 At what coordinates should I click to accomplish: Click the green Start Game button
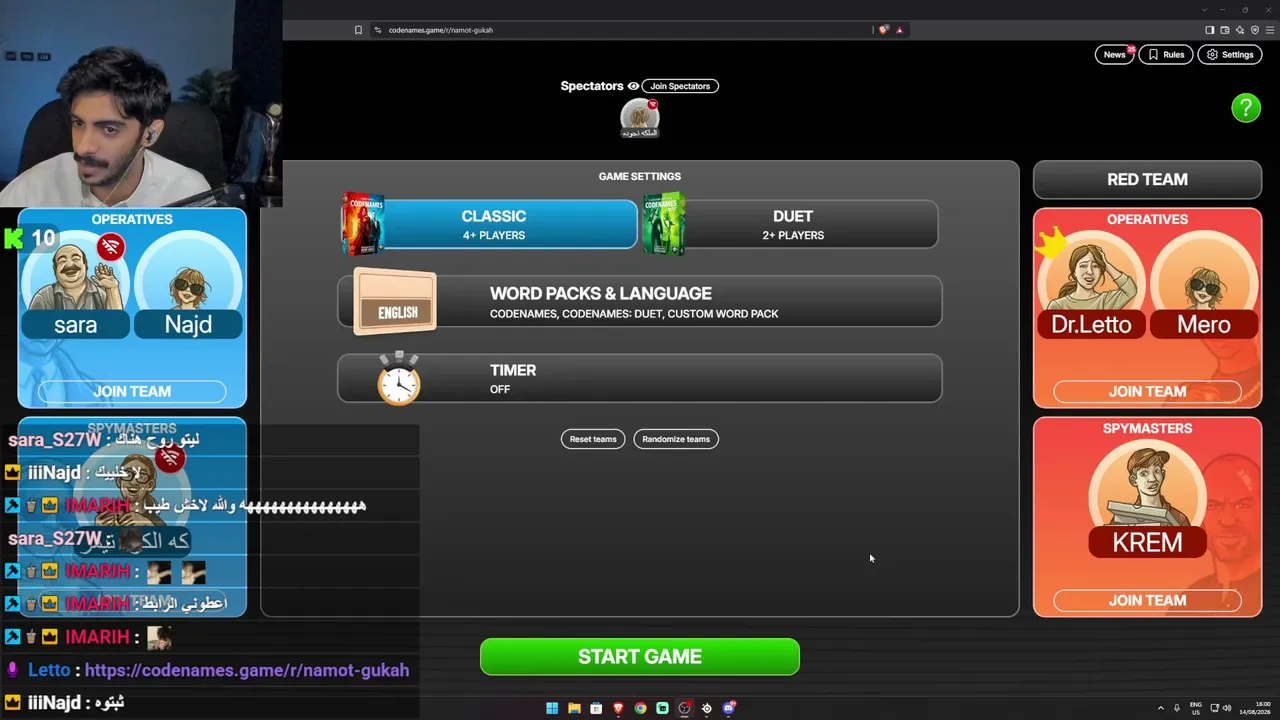tap(640, 657)
